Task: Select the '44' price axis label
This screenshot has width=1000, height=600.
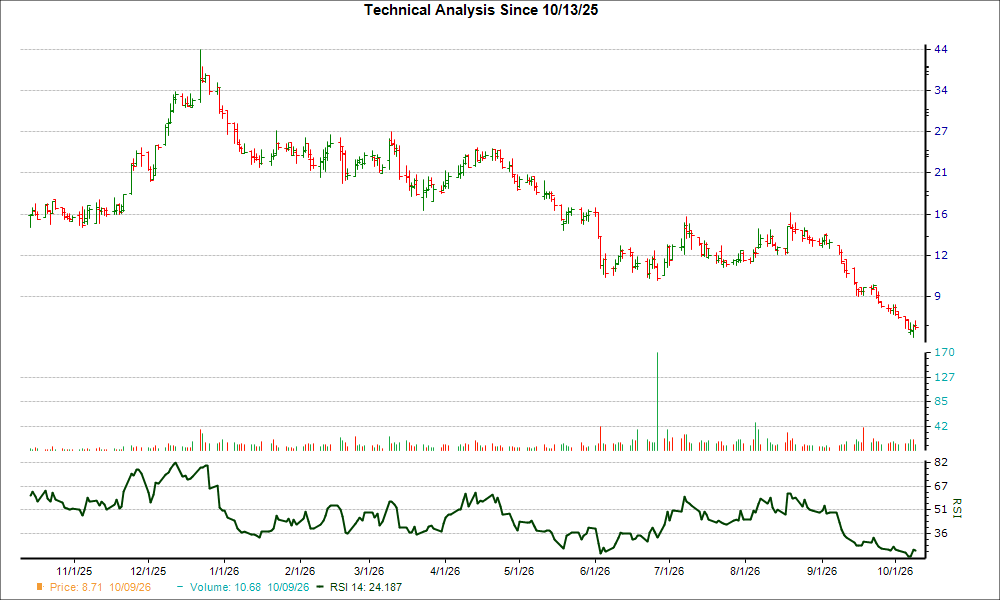Action: coord(941,50)
